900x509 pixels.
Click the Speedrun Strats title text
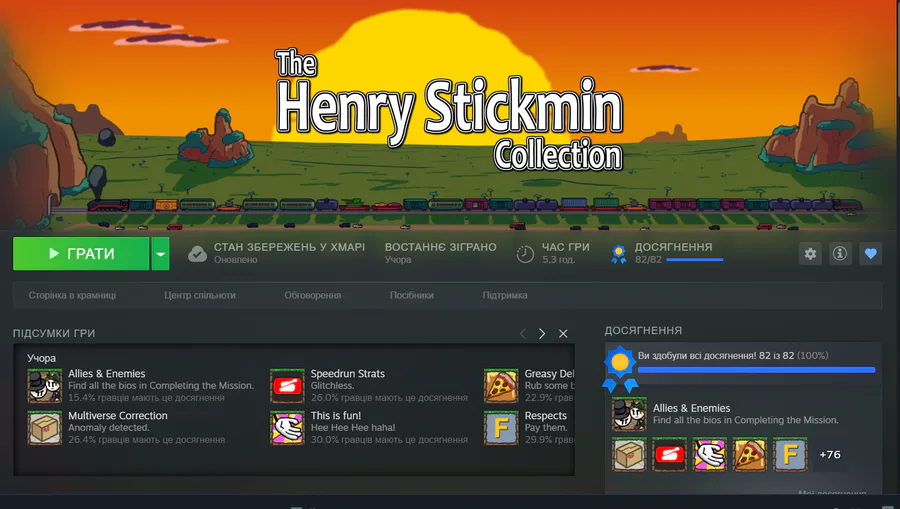[347, 374]
